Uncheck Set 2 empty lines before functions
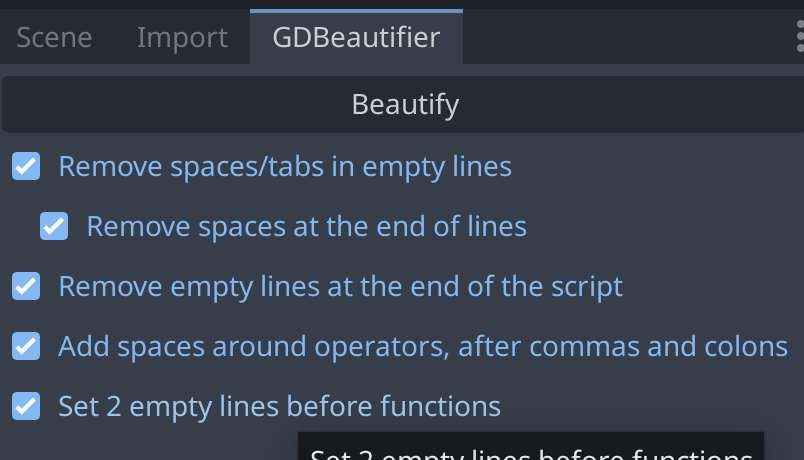 click(x=26, y=406)
